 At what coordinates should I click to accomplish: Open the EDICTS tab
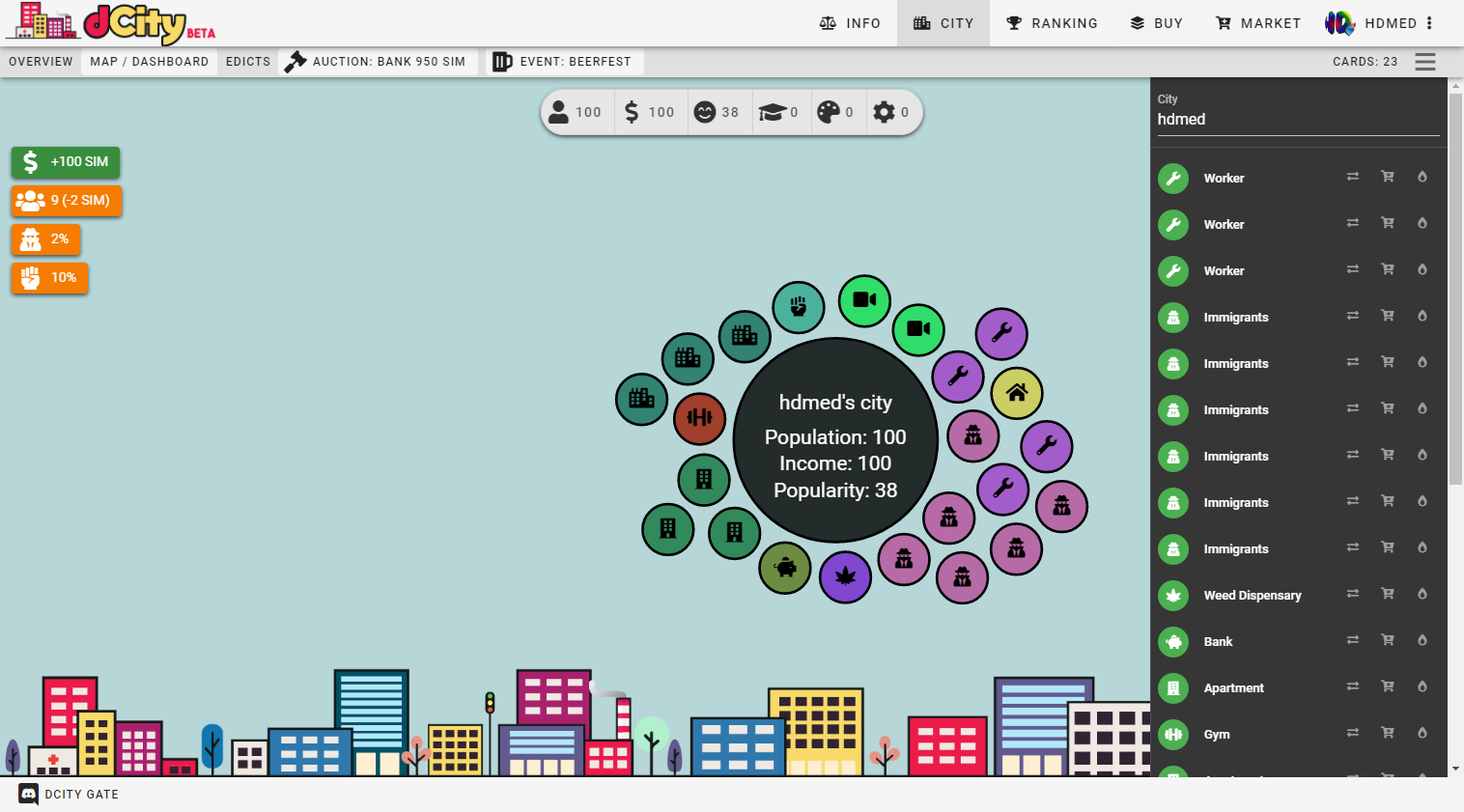click(x=248, y=62)
